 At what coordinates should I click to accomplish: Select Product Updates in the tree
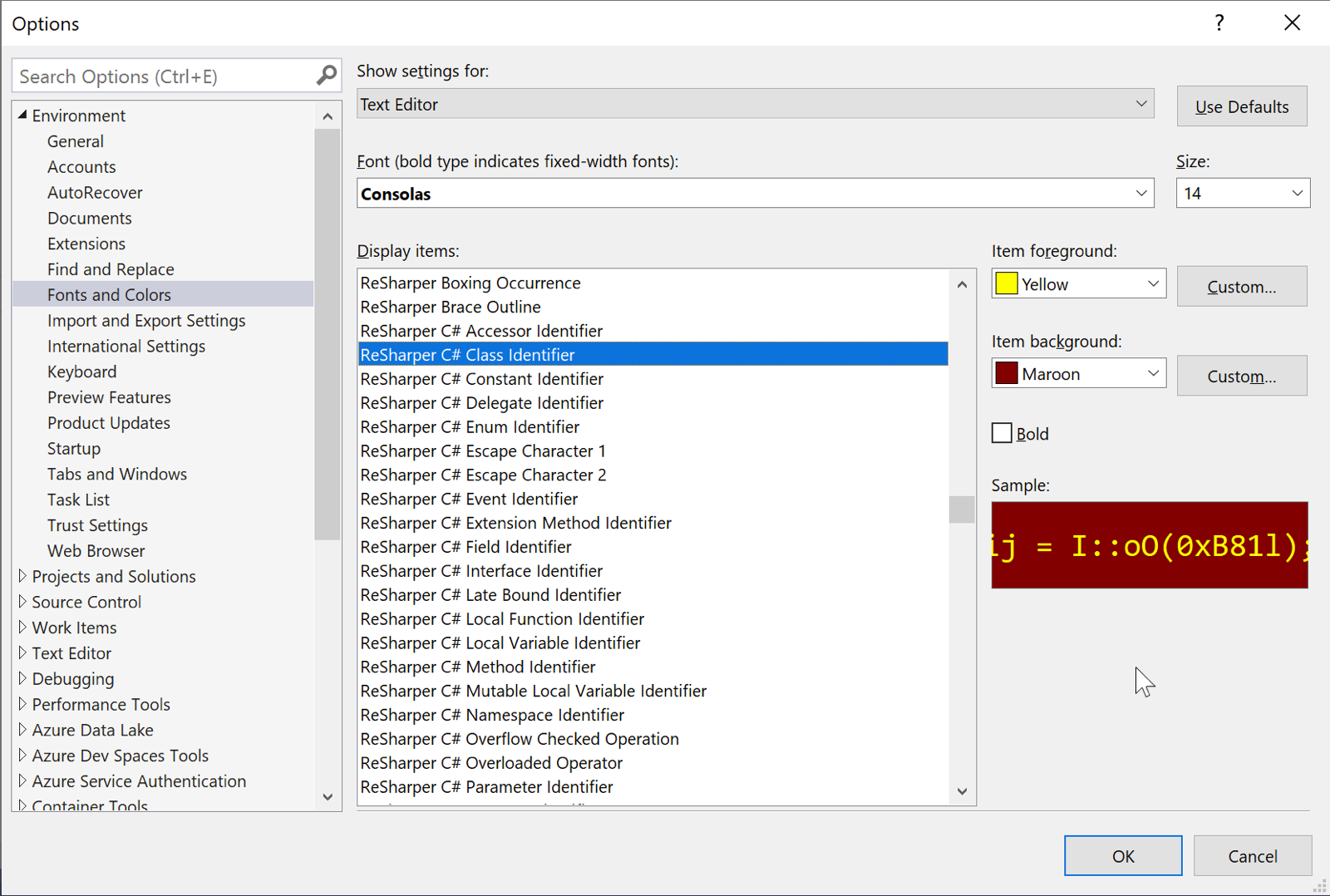click(109, 423)
